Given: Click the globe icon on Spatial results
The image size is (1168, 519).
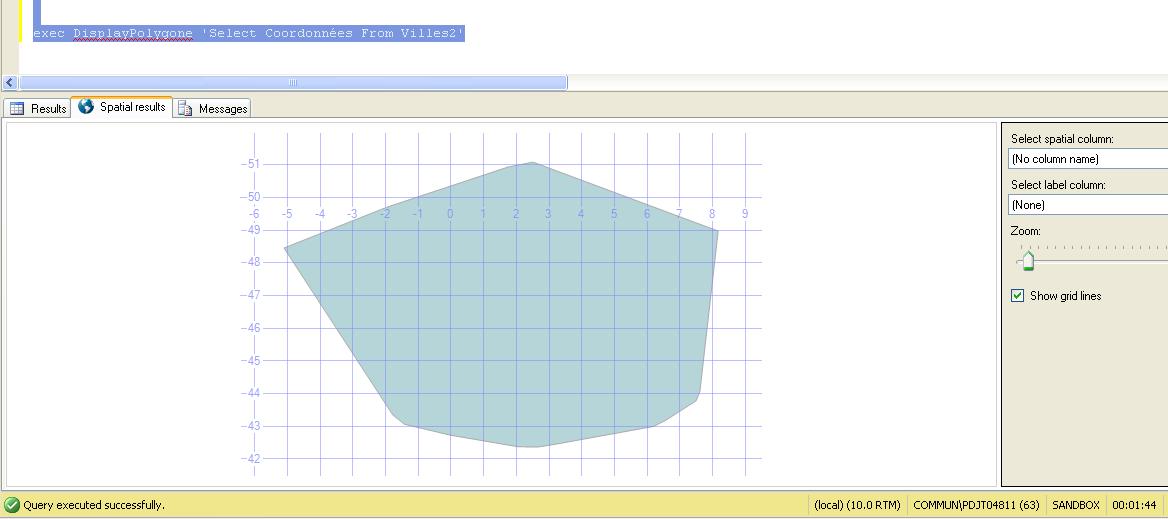Looking at the screenshot, I should click(86, 106).
